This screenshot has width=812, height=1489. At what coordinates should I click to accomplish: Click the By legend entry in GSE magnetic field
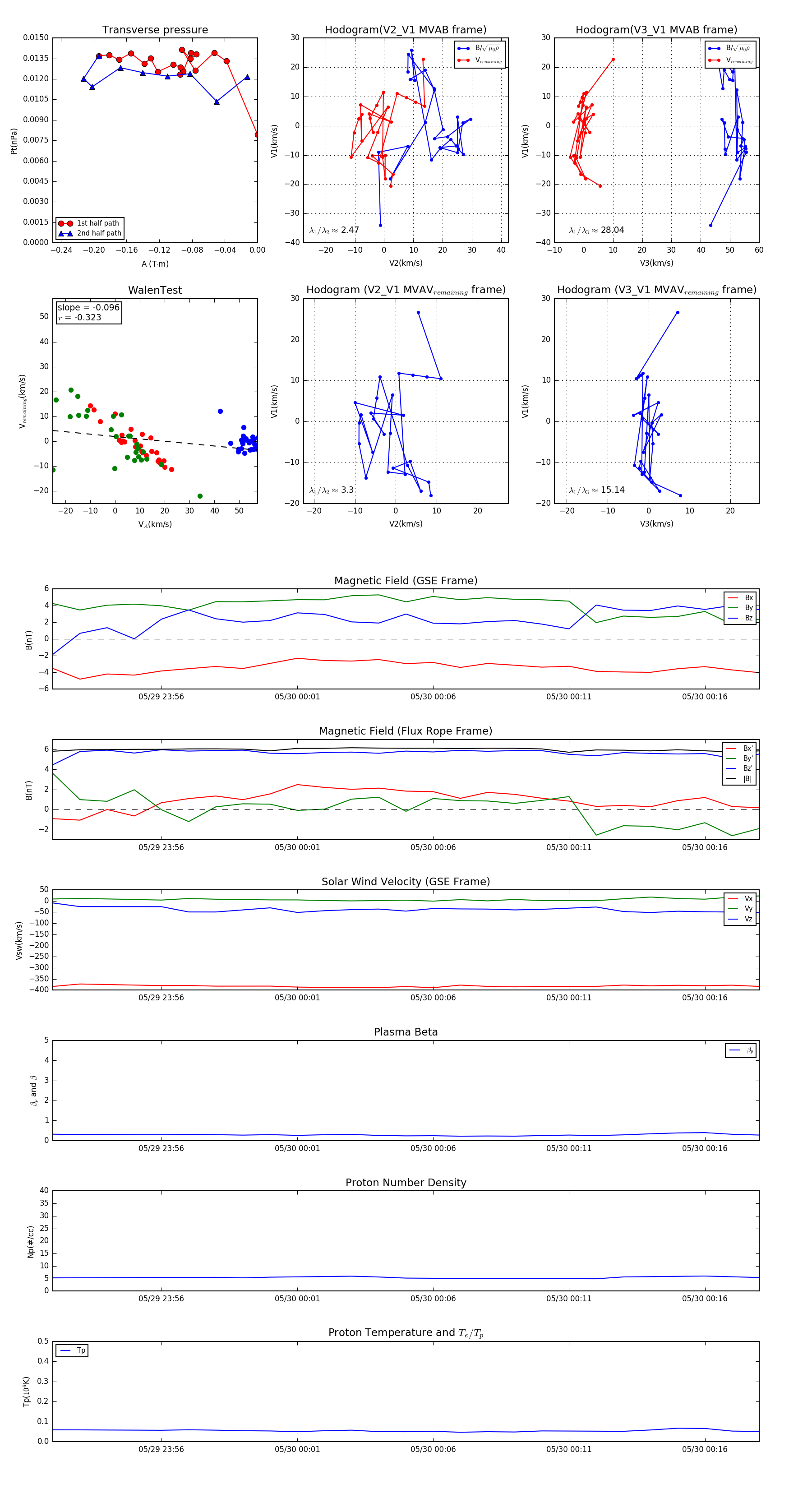pos(740,607)
